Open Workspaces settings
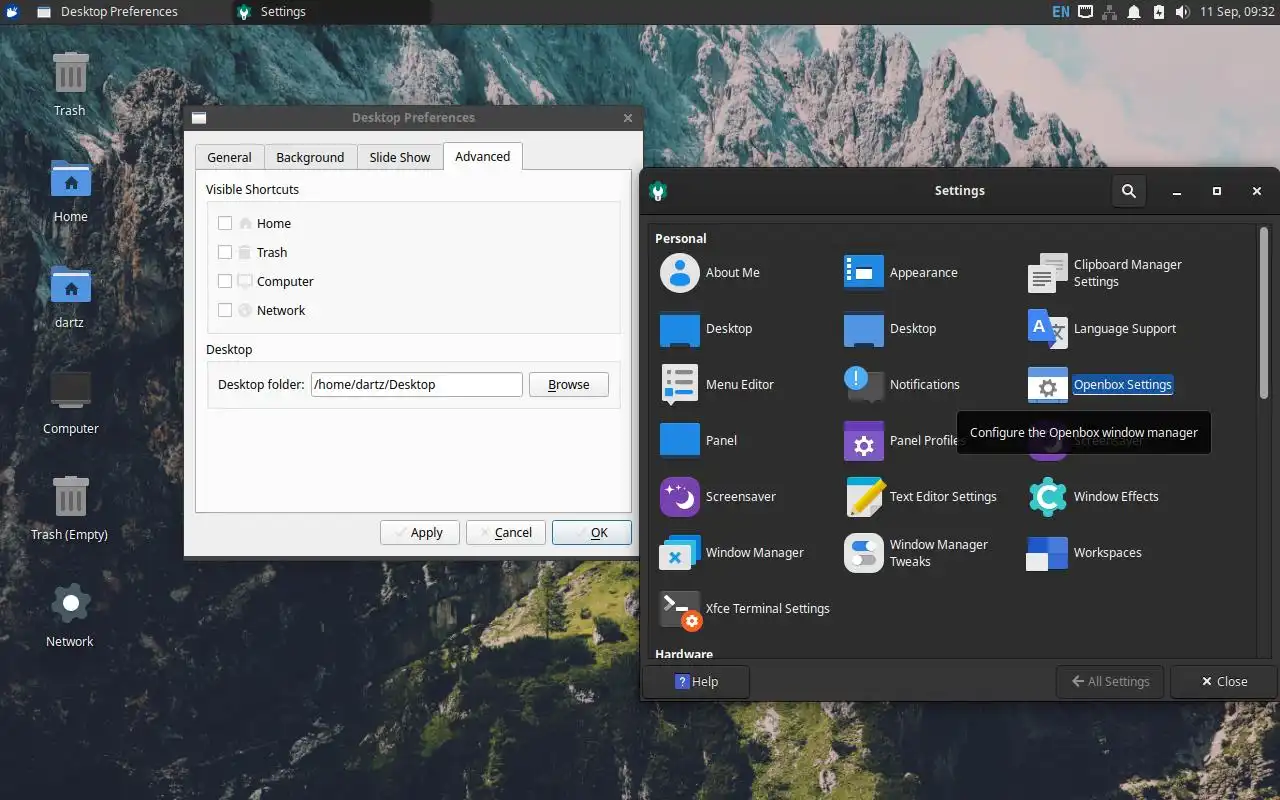Image resolution: width=1280 pixels, height=800 pixels. click(x=1085, y=552)
